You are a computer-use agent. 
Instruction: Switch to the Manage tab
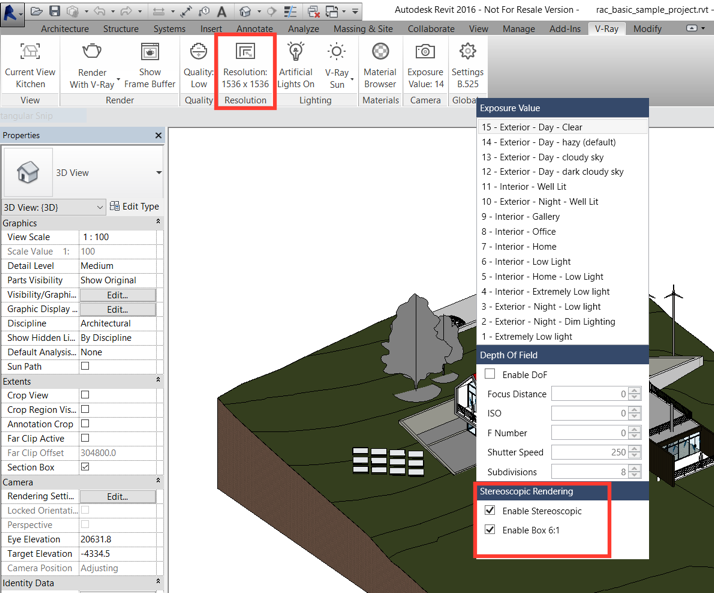click(519, 29)
